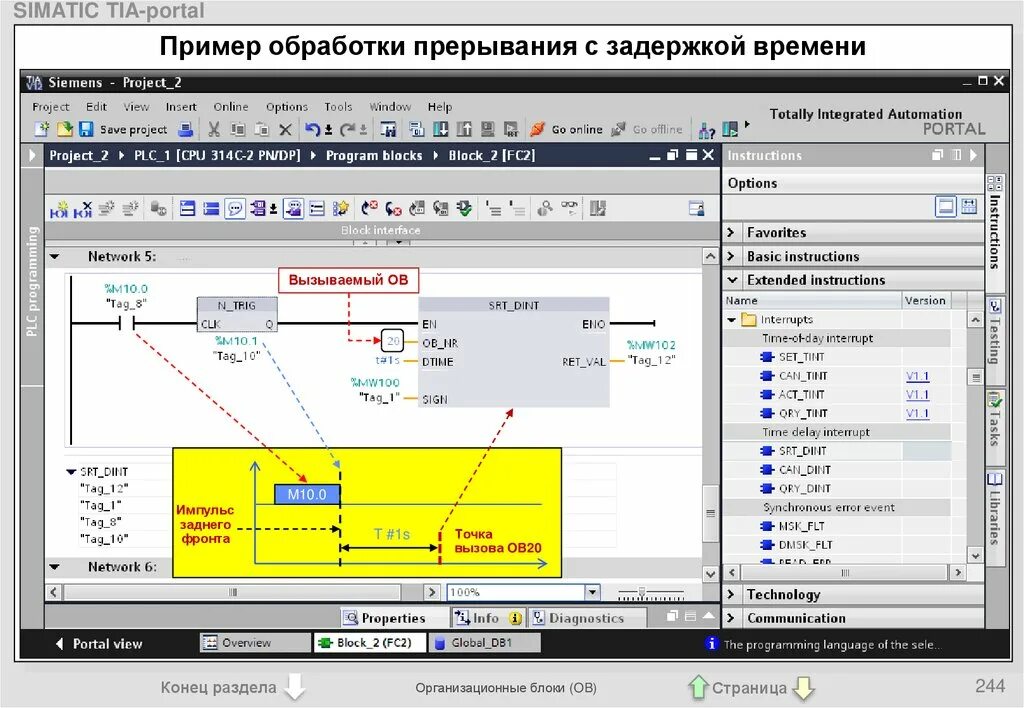Open the V1.1 version link for CAN_TINT
Image resolution: width=1024 pixels, height=708 pixels.
pyautogui.click(x=918, y=375)
